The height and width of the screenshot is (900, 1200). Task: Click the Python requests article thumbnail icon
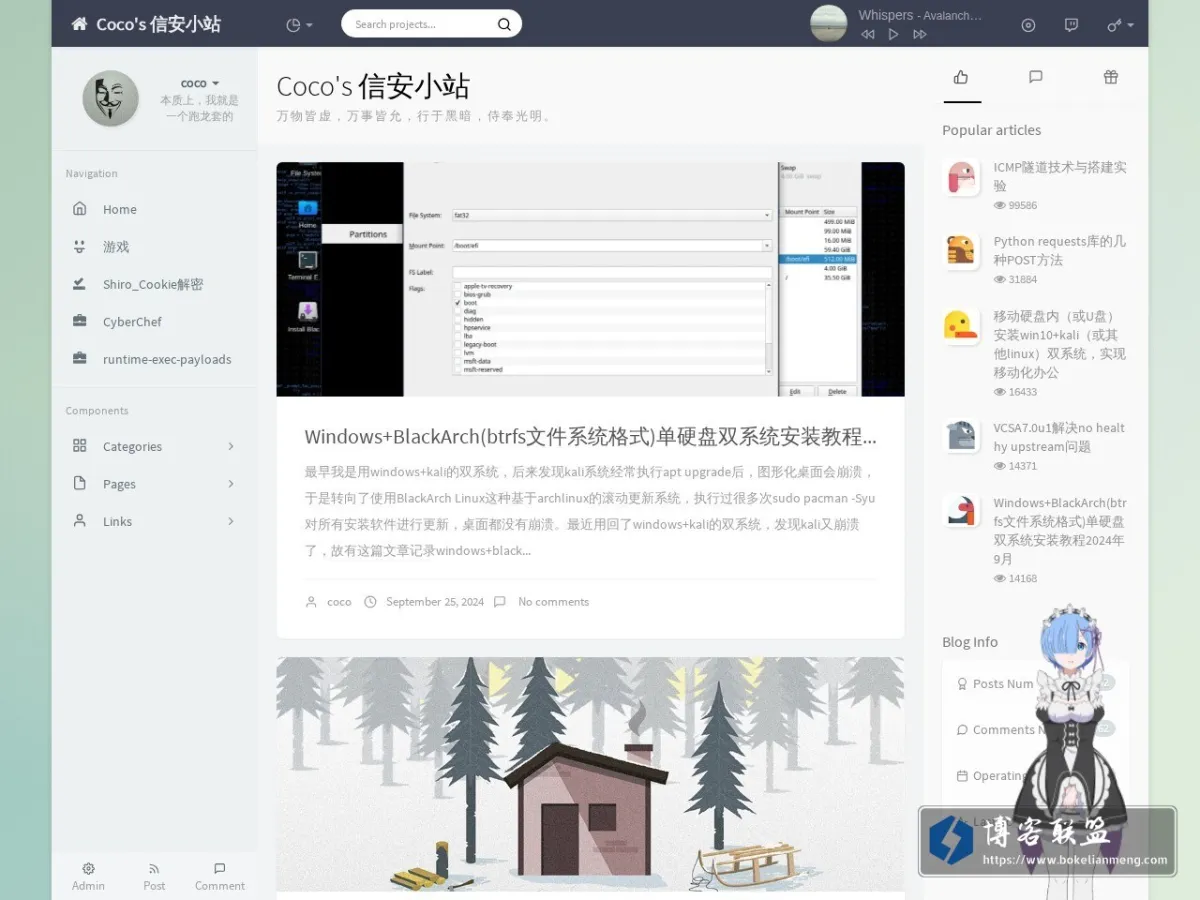click(x=961, y=252)
